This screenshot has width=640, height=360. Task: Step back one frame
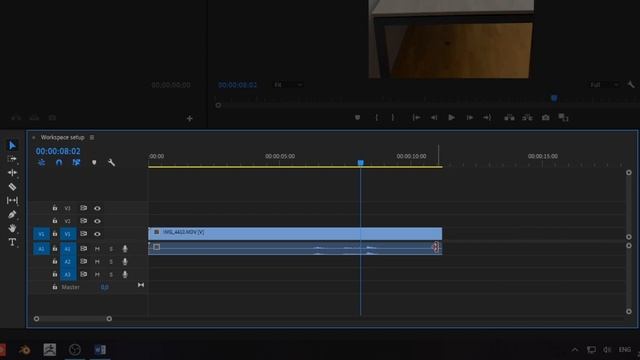[433, 118]
